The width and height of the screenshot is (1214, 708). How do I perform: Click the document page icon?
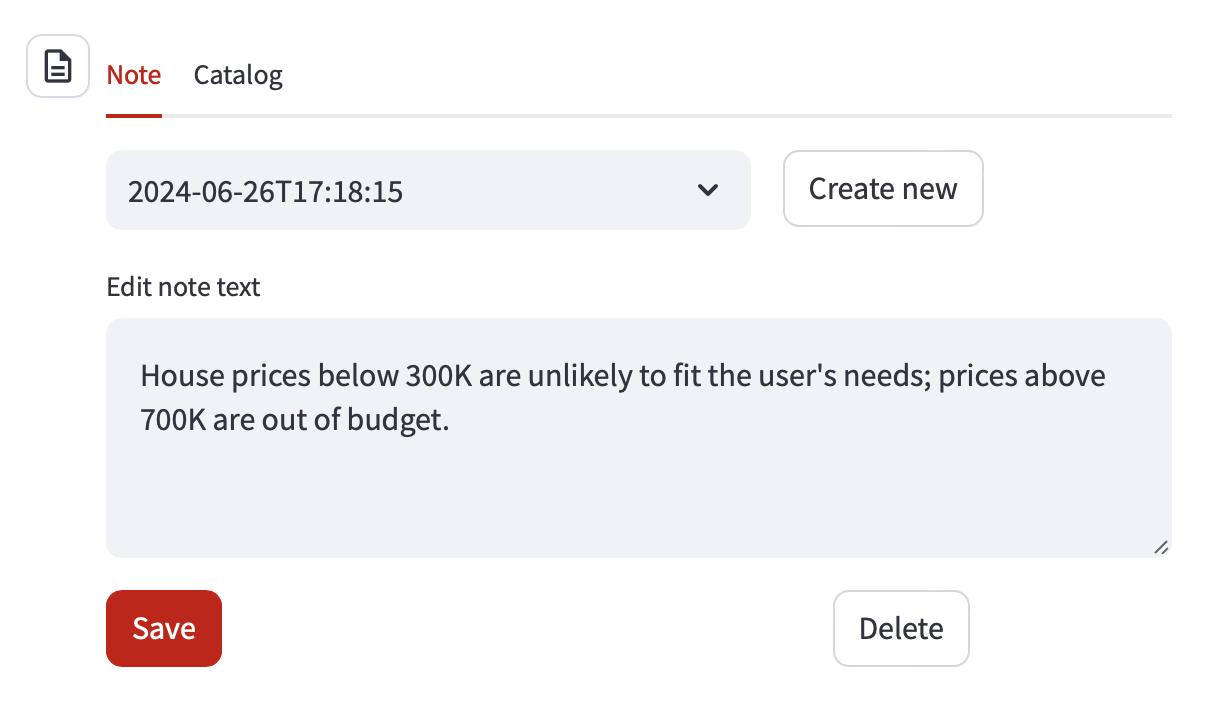coord(58,66)
